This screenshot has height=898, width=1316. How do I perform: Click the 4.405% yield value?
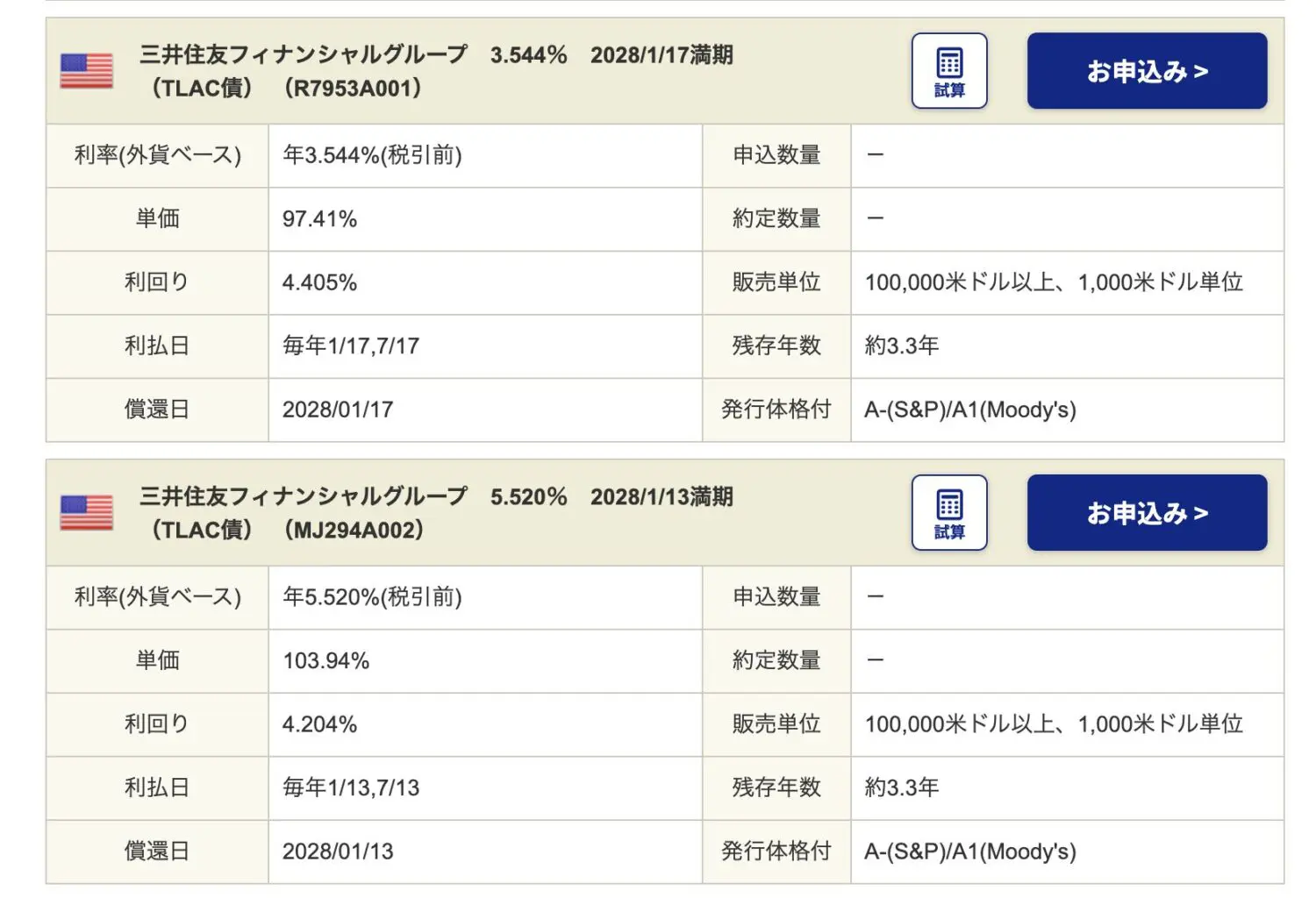pyautogui.click(x=319, y=283)
